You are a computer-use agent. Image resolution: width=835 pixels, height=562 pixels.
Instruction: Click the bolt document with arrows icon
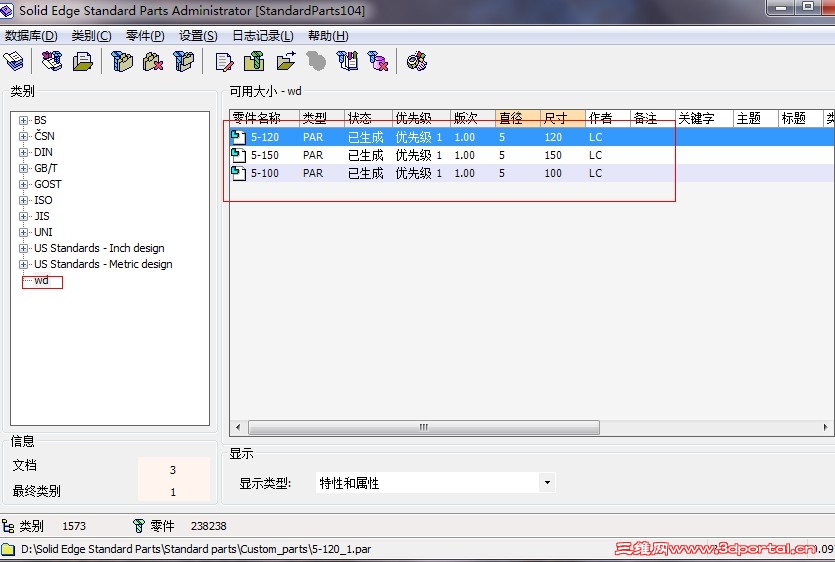click(347, 61)
